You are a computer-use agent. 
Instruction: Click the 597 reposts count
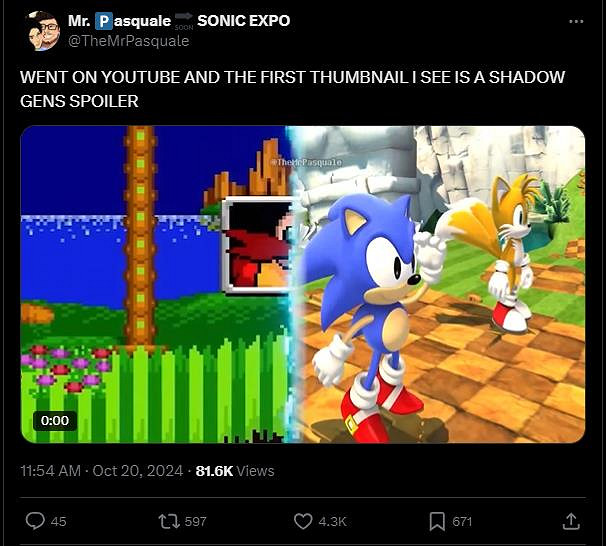click(x=196, y=521)
